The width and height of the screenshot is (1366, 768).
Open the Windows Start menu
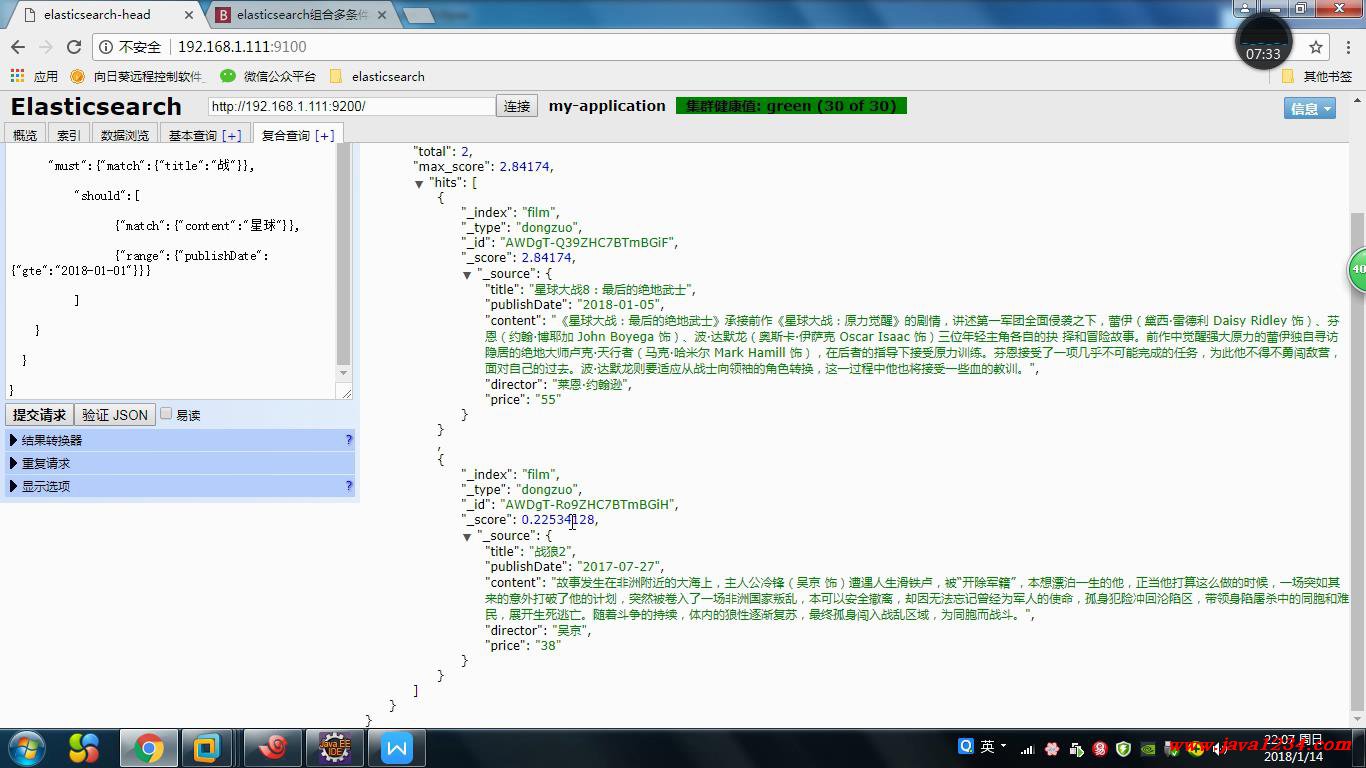point(27,748)
